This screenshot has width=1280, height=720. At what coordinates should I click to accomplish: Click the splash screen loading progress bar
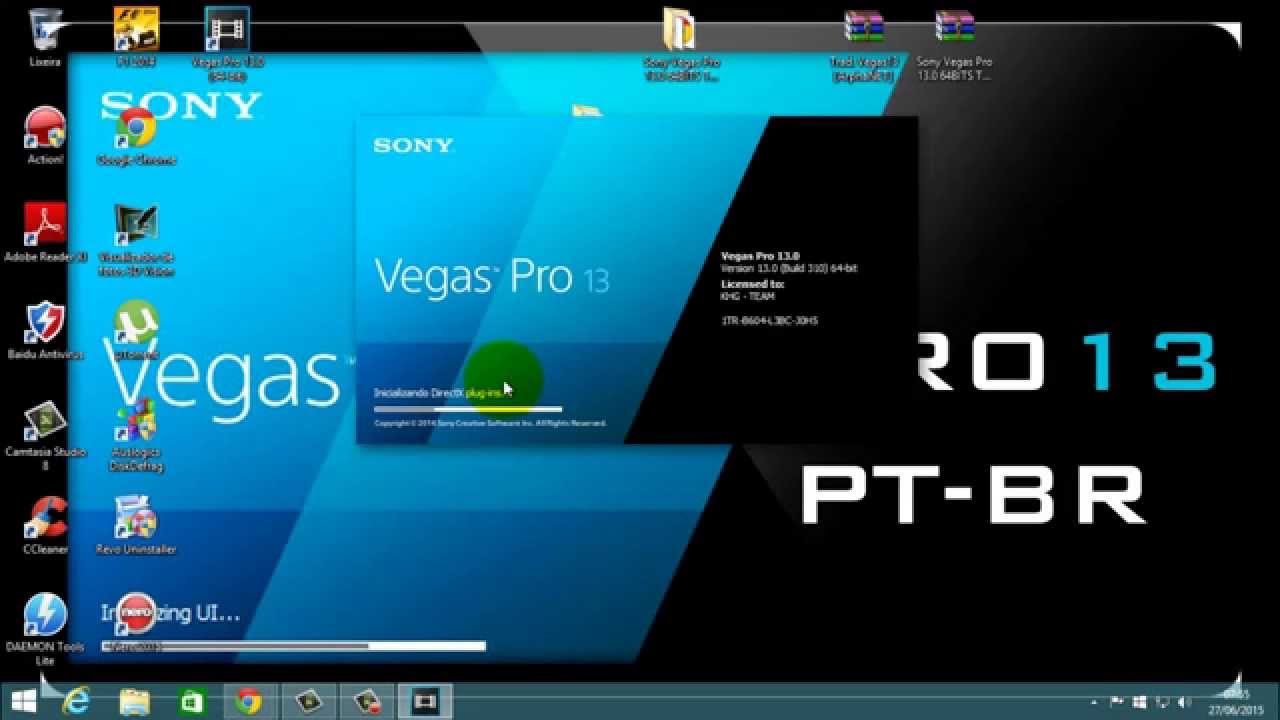tap(468, 409)
